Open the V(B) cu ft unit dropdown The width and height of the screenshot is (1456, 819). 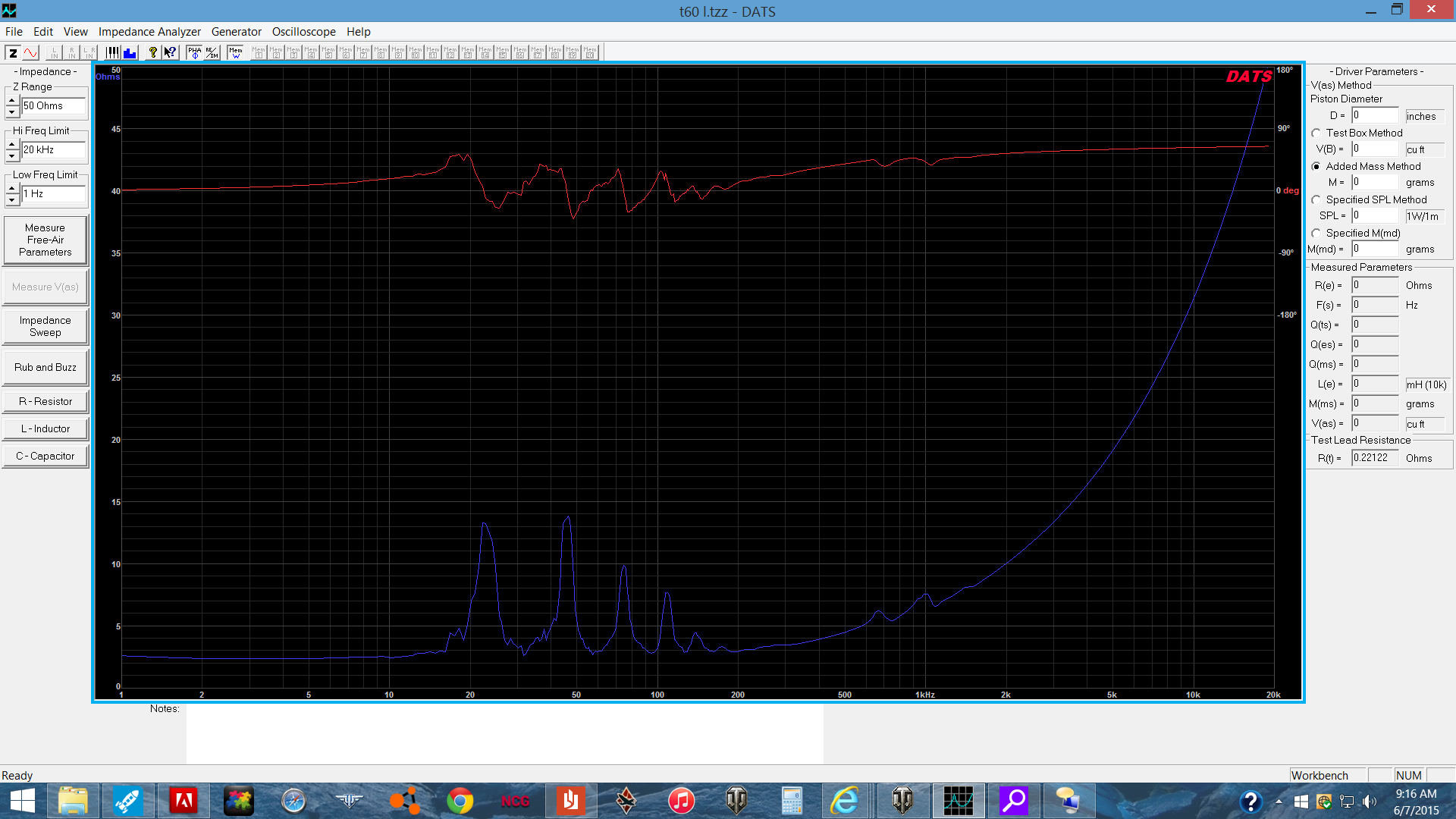[1426, 149]
